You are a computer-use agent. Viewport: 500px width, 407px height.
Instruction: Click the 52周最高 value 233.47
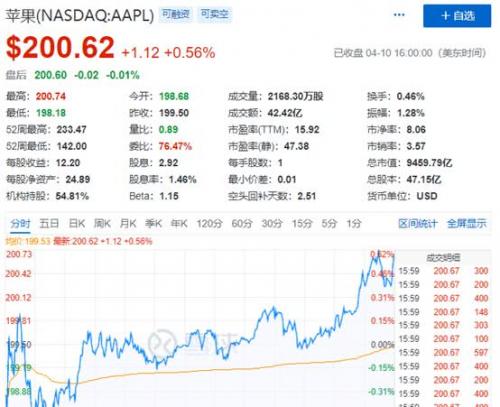71,129
